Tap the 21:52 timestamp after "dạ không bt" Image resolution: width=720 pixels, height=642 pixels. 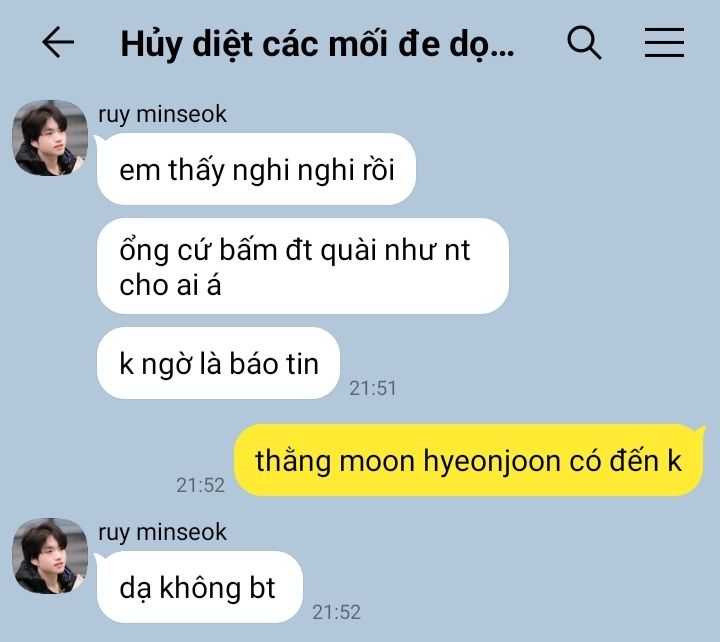coord(336,612)
